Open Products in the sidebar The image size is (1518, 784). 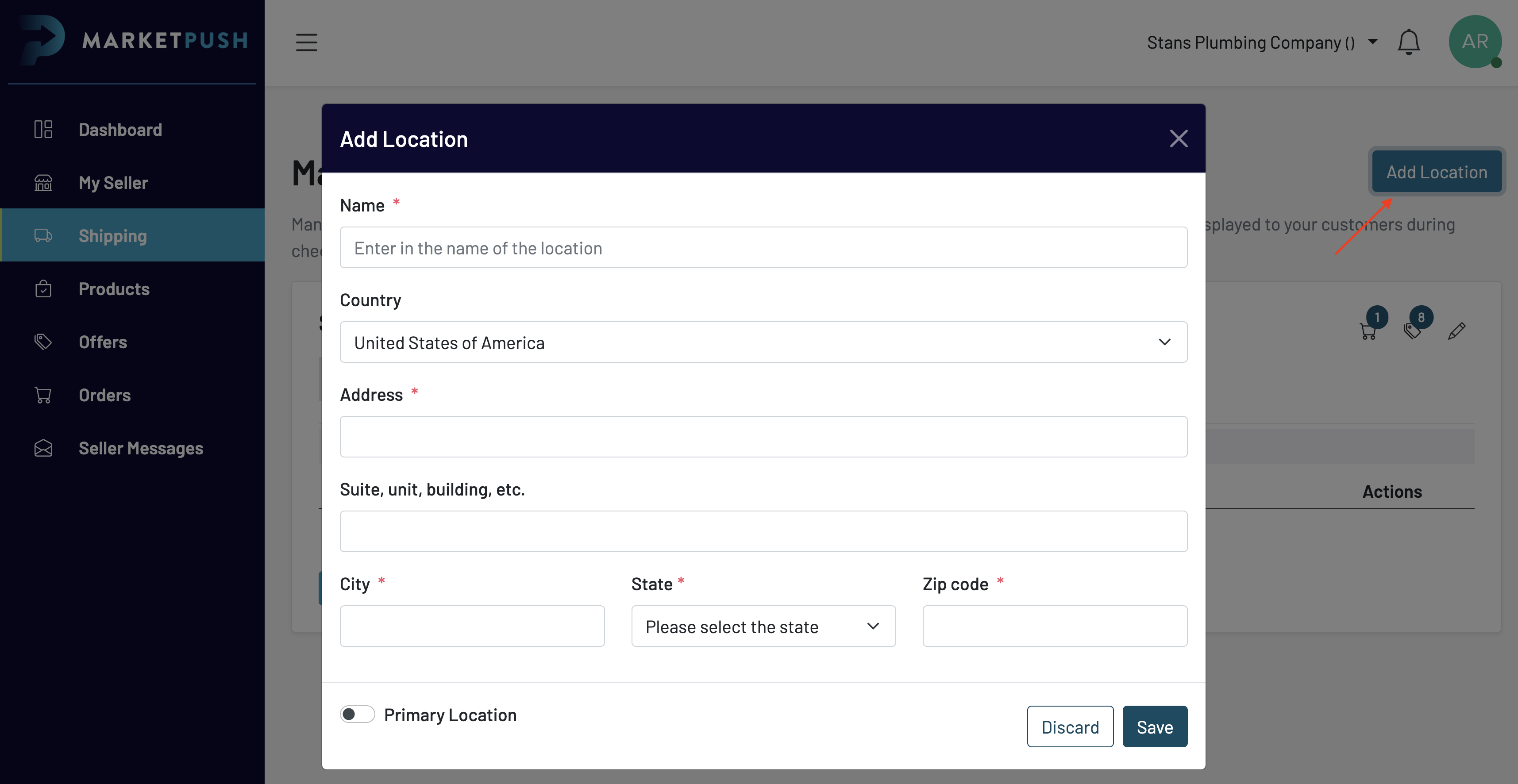click(114, 288)
